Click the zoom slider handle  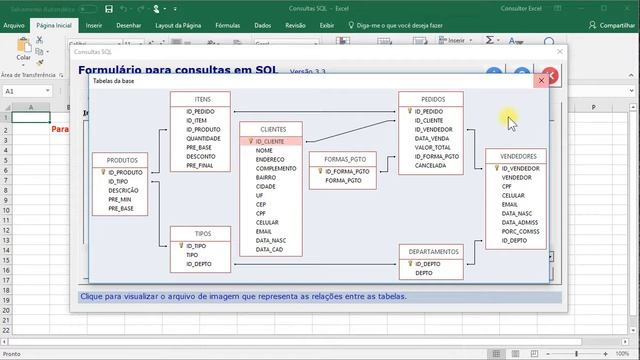pos(576,354)
